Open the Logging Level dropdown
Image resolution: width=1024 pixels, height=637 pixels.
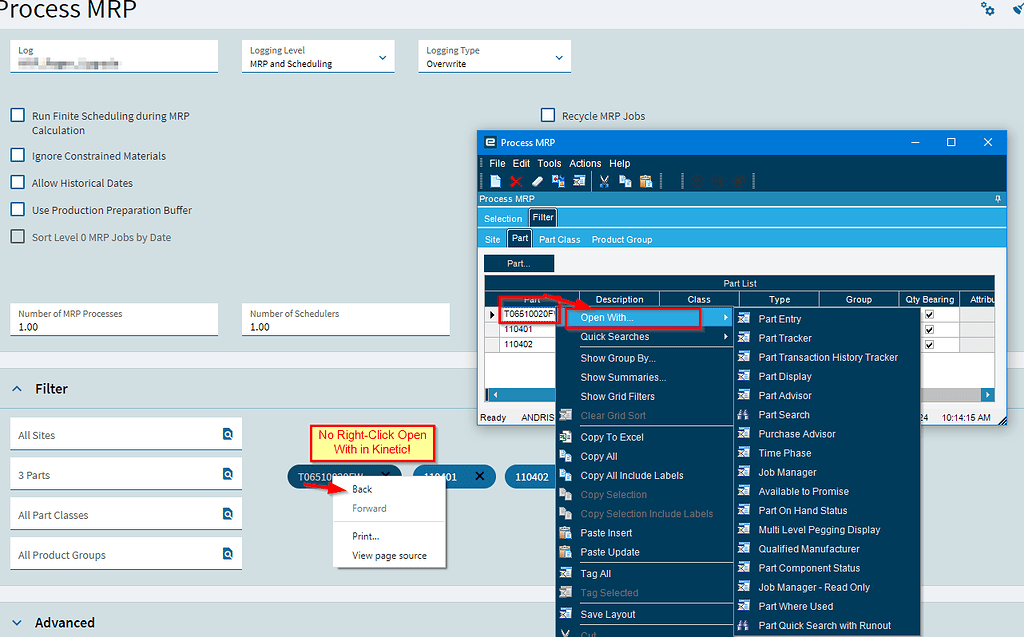pyautogui.click(x=383, y=56)
